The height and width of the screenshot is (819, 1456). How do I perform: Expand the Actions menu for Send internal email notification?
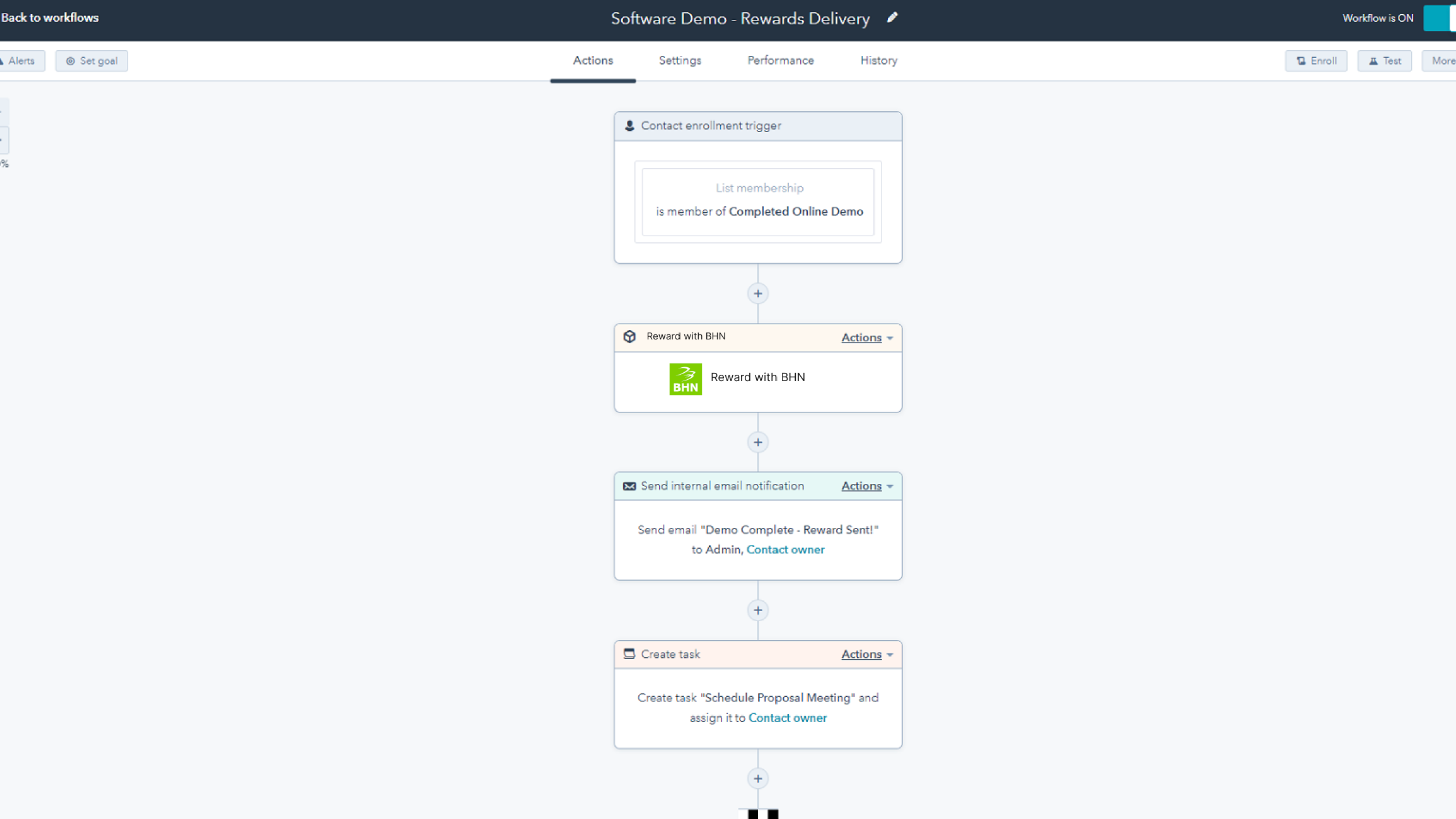click(x=866, y=486)
